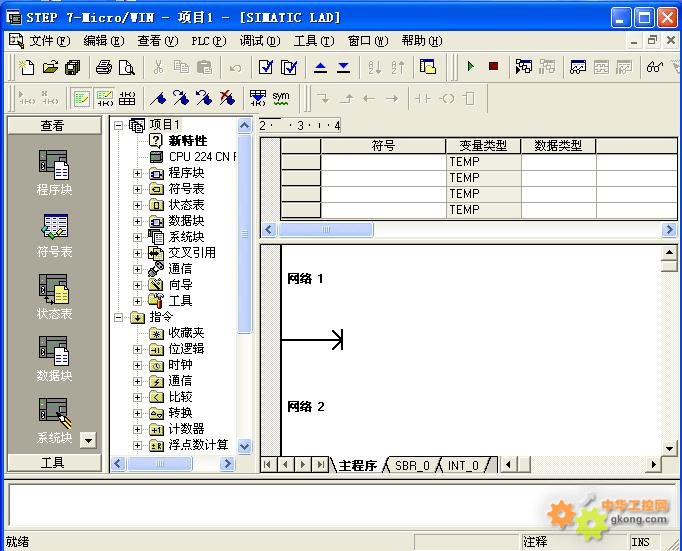The height and width of the screenshot is (551, 682).
Task: Download to PLC with down-arrow icon
Action: point(344,67)
